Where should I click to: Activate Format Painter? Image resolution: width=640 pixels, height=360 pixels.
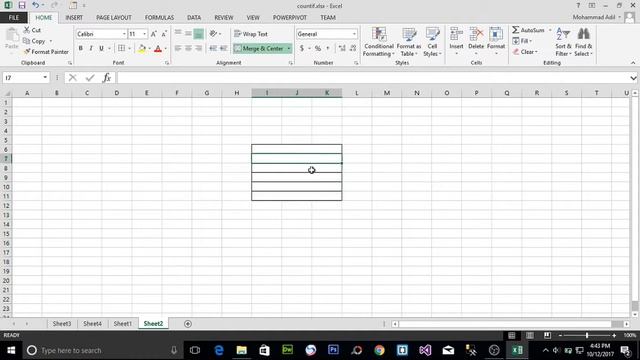click(x=46, y=52)
